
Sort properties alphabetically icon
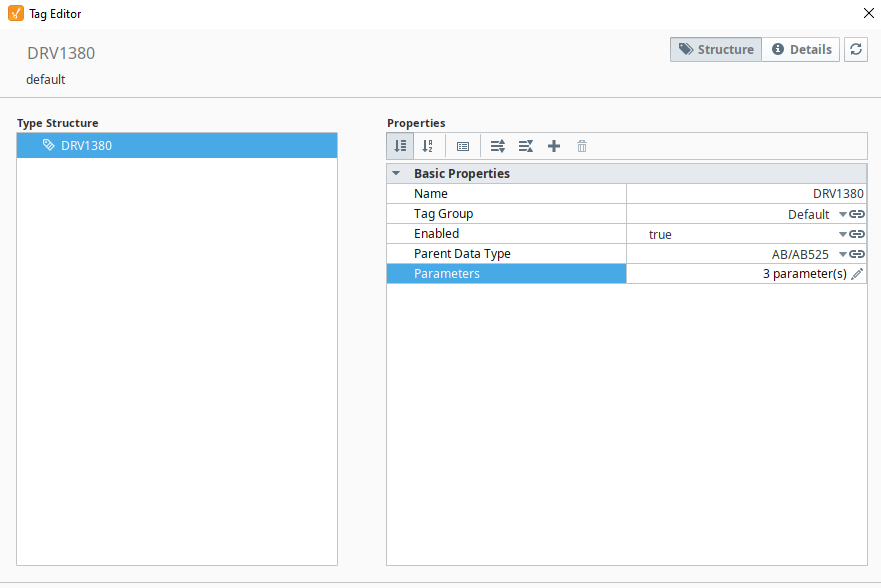(428, 146)
